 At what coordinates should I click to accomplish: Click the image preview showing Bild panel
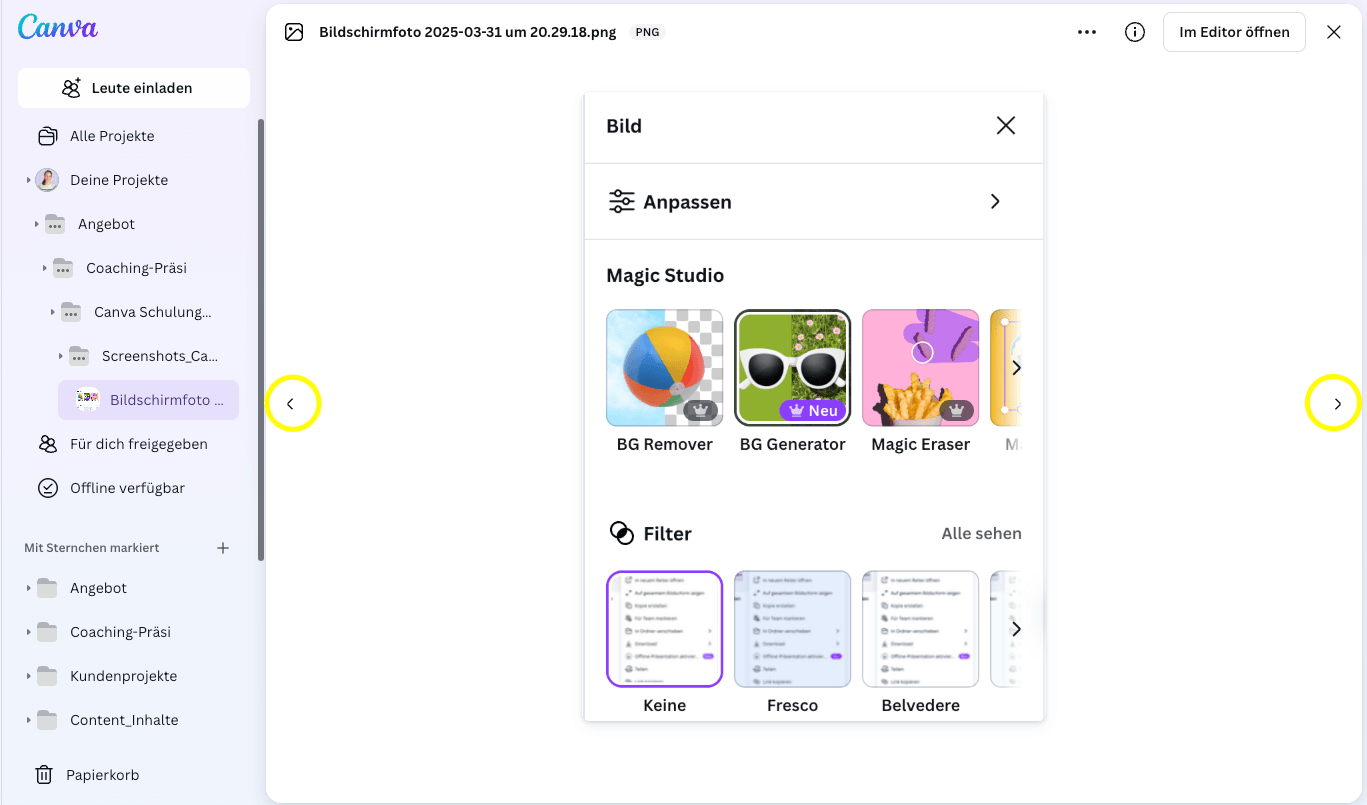click(813, 406)
